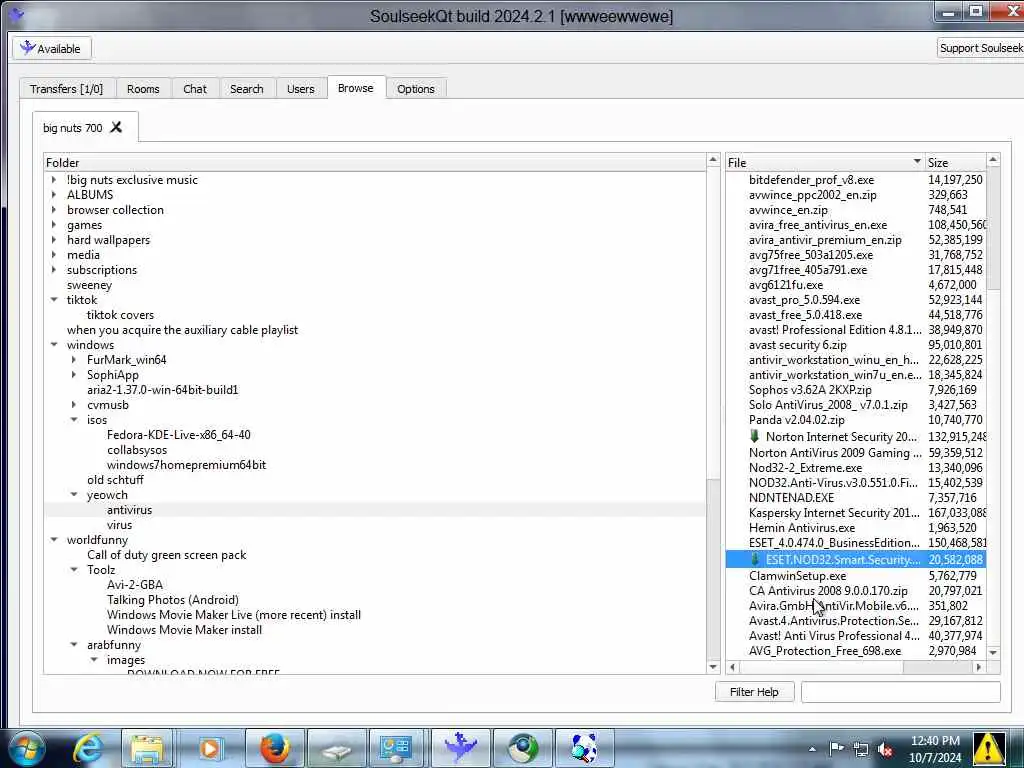Screen dimensions: 1024x768
Task: Click the Support Soulseek button
Action: [980, 48]
